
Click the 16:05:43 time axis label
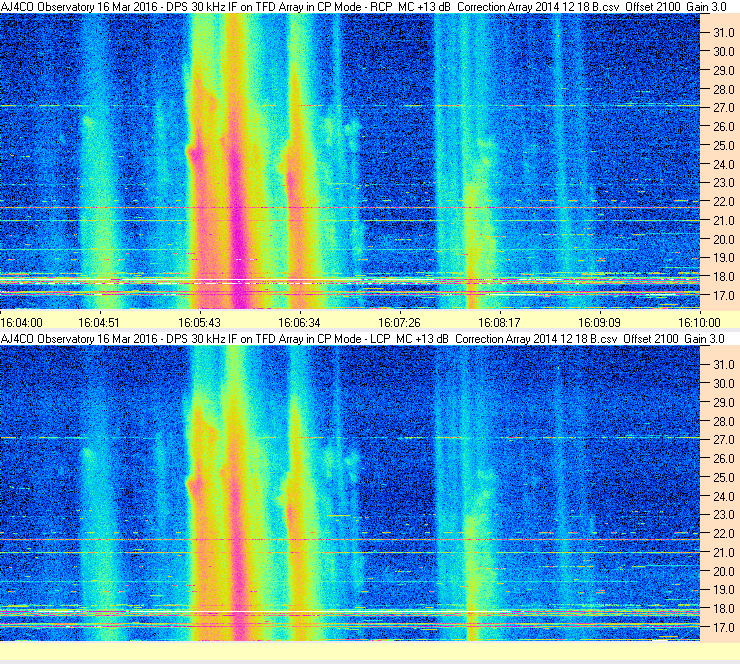pyautogui.click(x=199, y=323)
